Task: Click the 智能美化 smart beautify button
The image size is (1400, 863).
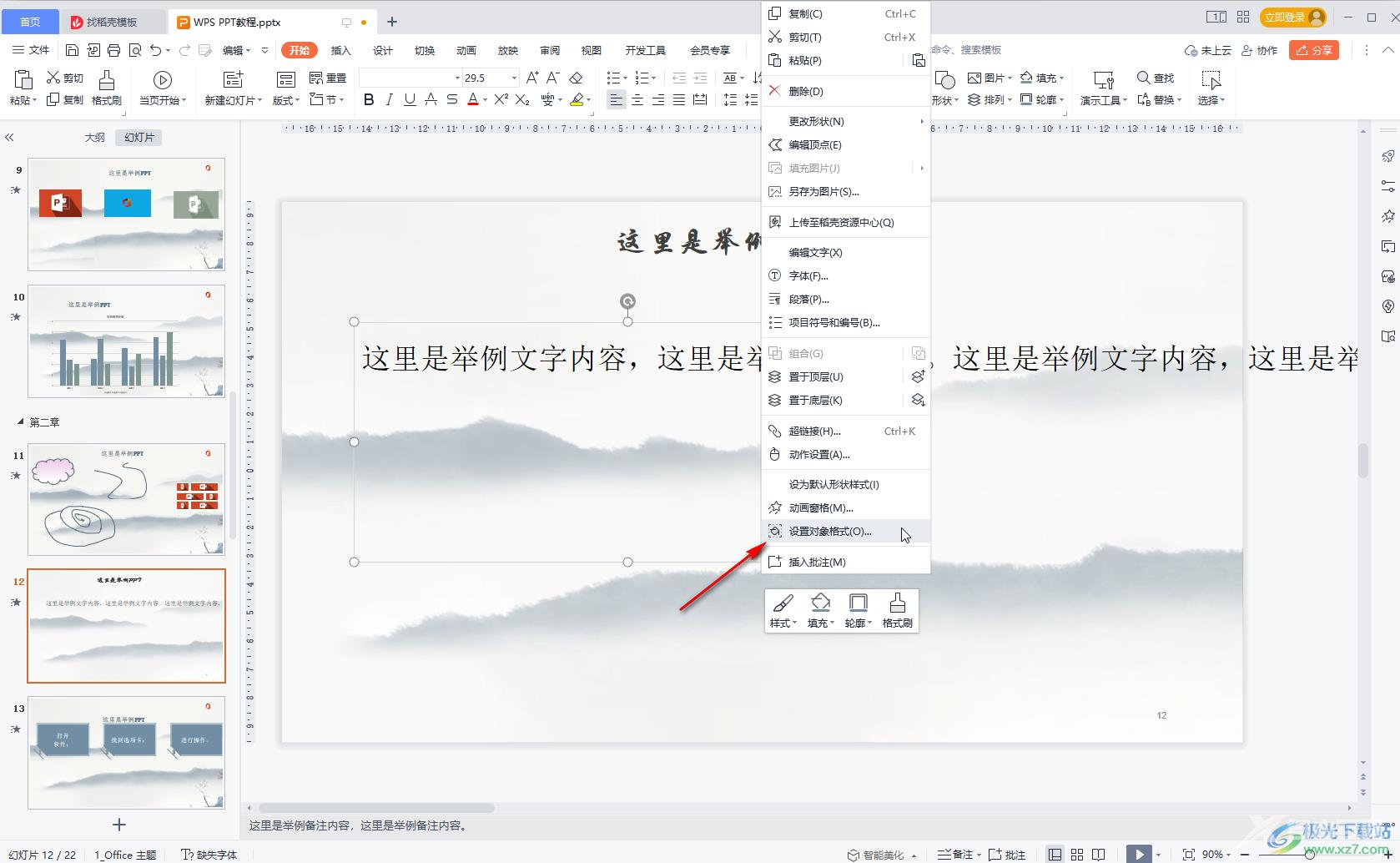Action: click(x=876, y=855)
